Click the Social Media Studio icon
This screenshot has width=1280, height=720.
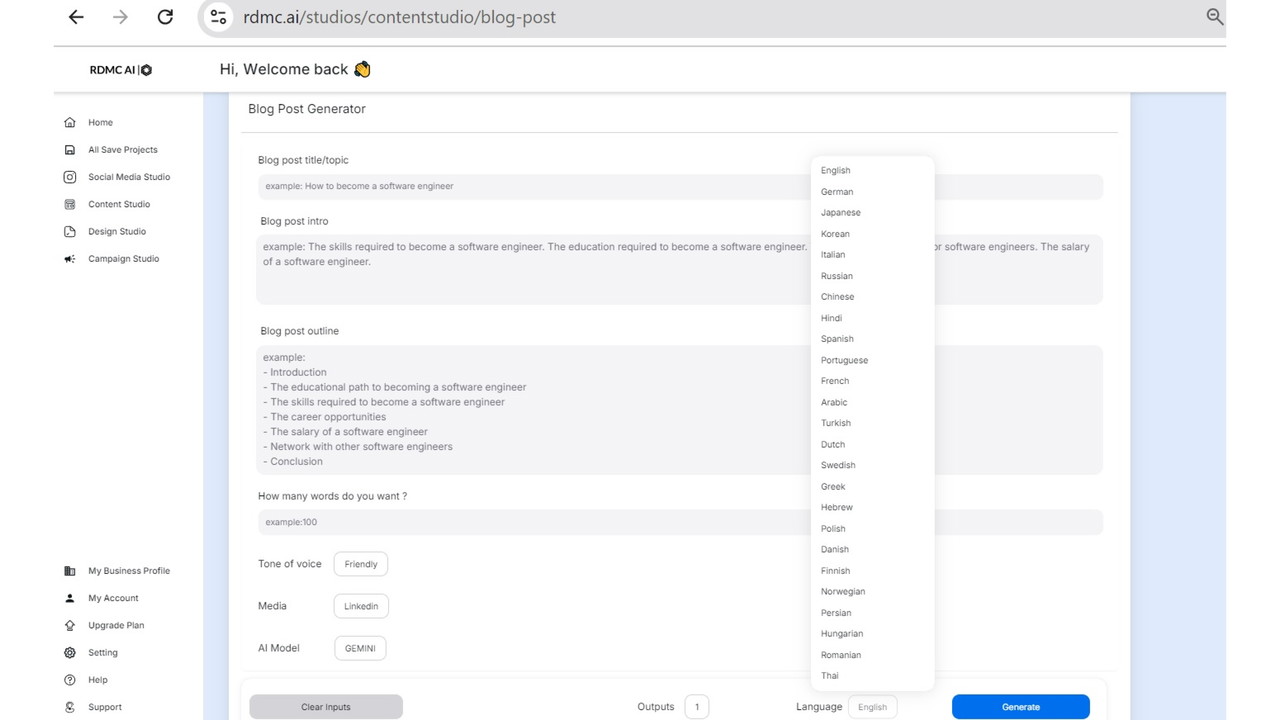(x=69, y=177)
